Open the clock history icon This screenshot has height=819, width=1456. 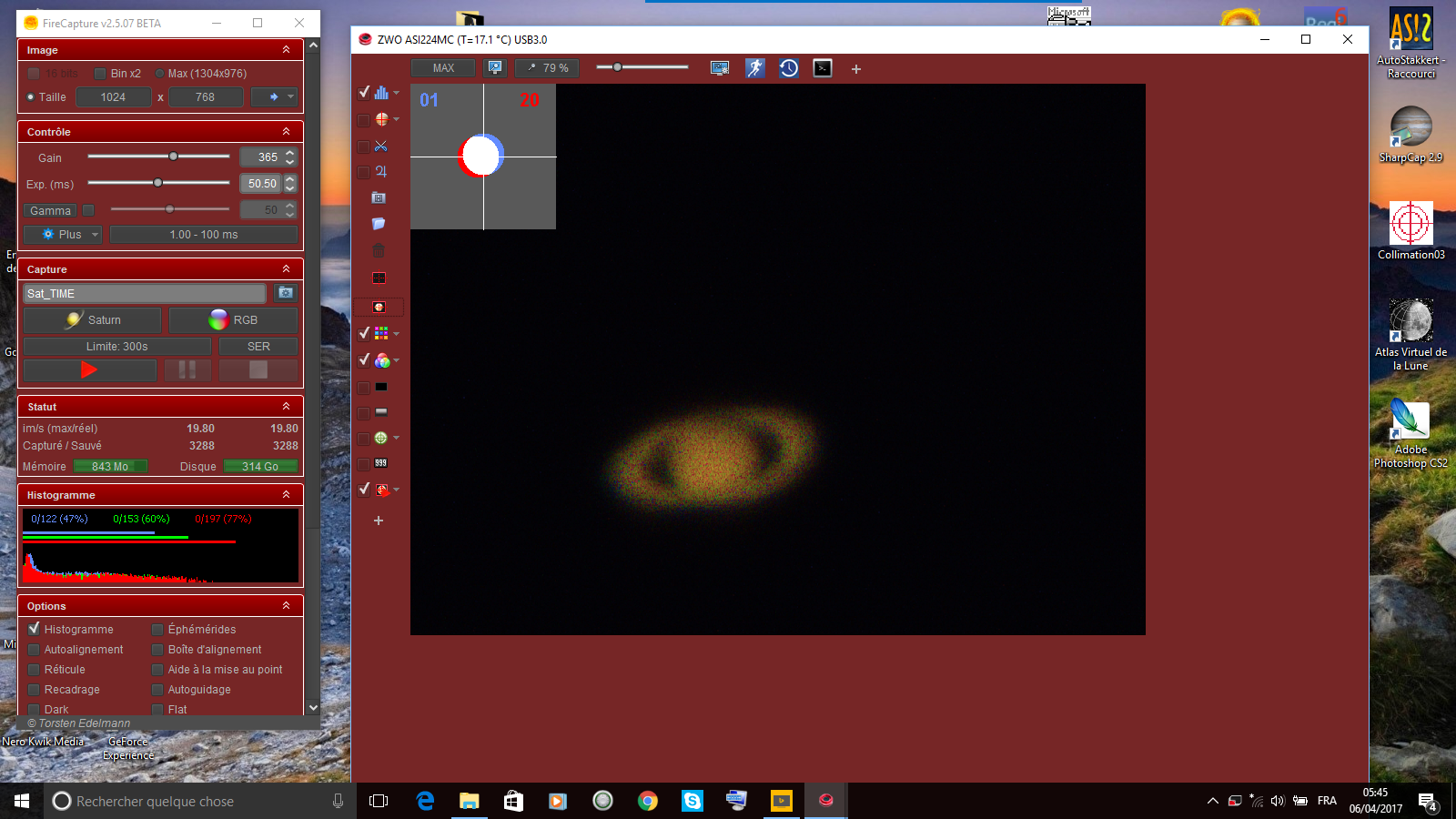point(789,68)
